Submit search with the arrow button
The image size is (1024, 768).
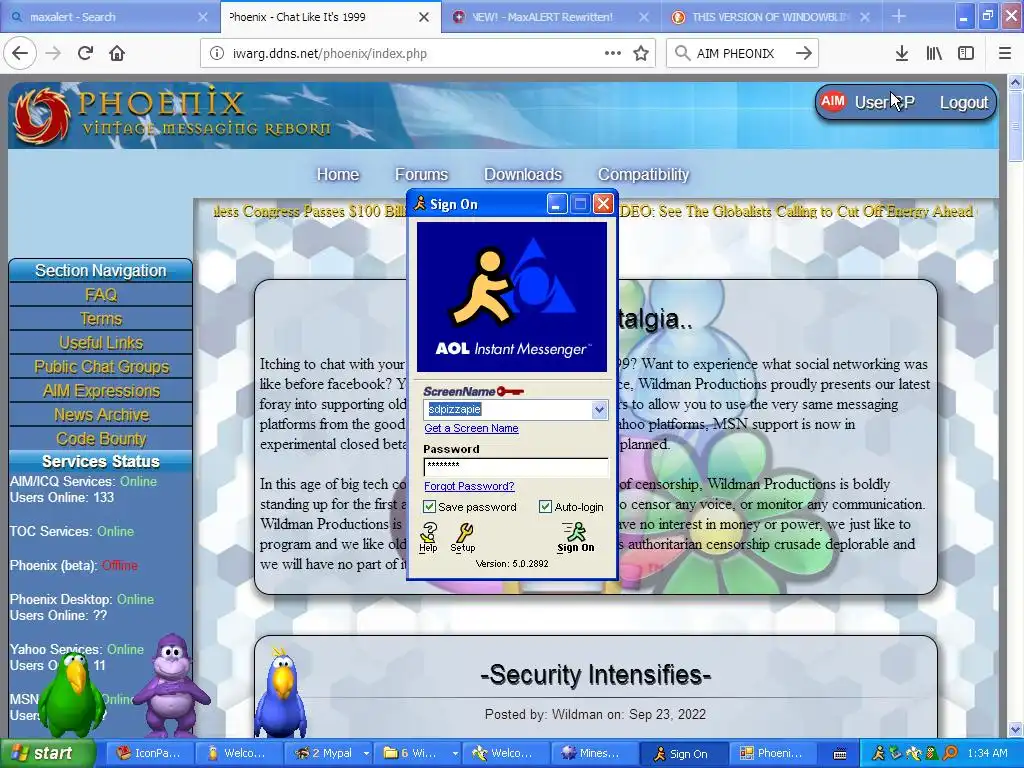[804, 54]
